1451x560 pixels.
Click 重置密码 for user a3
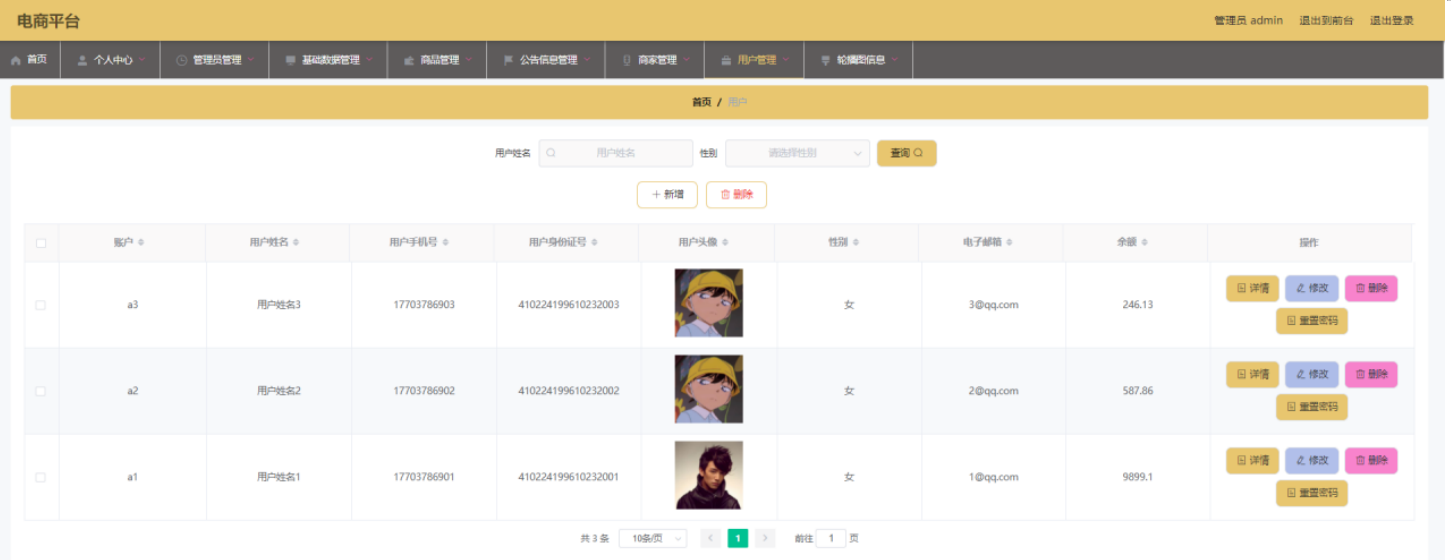(1311, 321)
